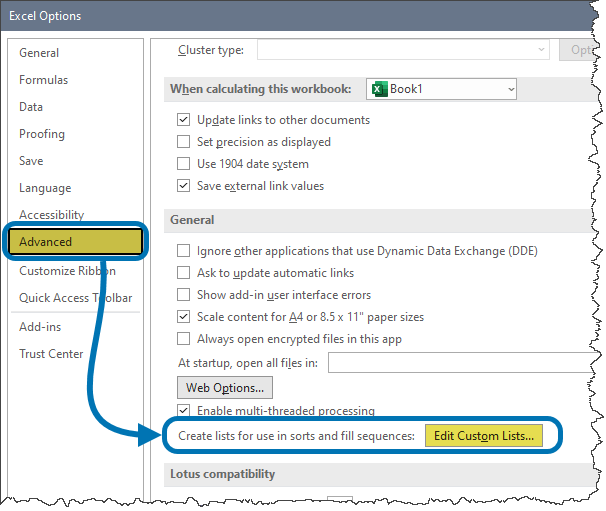Enable Ask to update automatic links

[183, 273]
